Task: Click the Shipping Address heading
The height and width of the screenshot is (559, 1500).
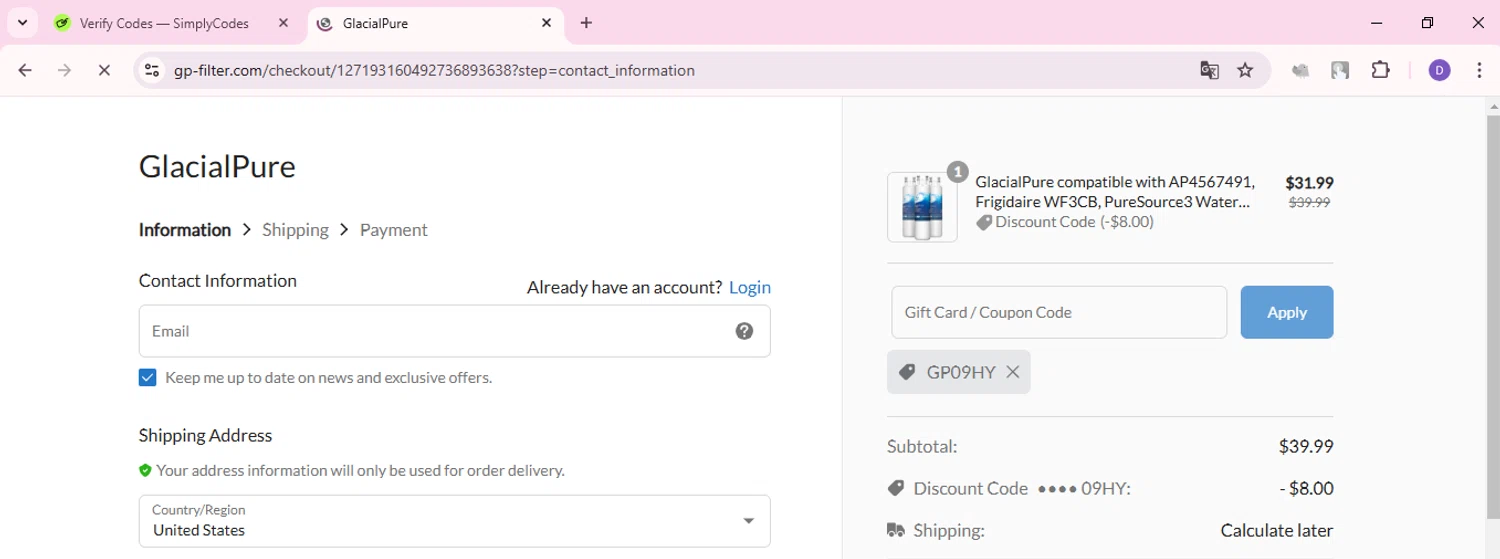Action: coord(205,435)
